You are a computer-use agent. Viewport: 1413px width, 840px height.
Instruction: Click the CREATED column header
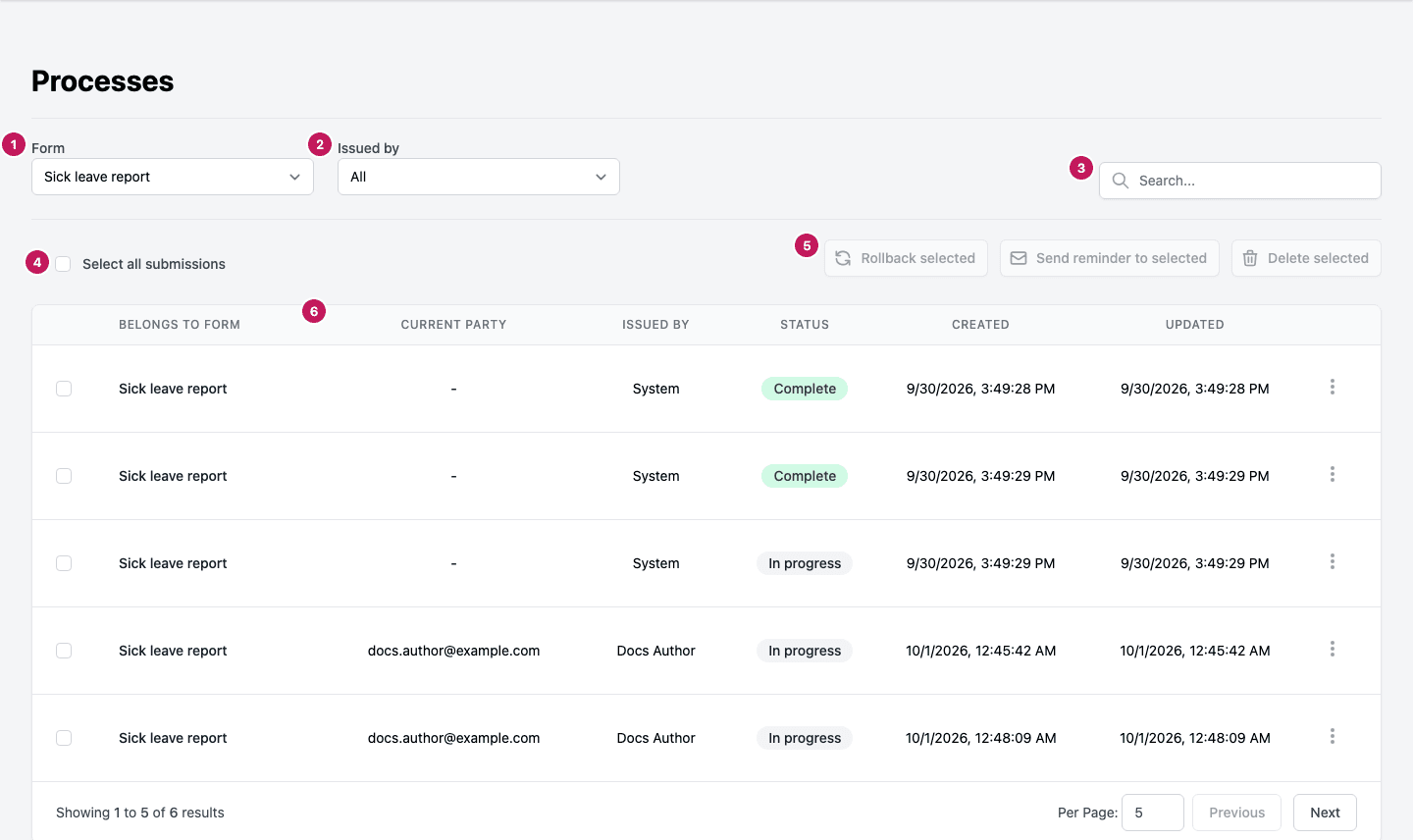(980, 325)
